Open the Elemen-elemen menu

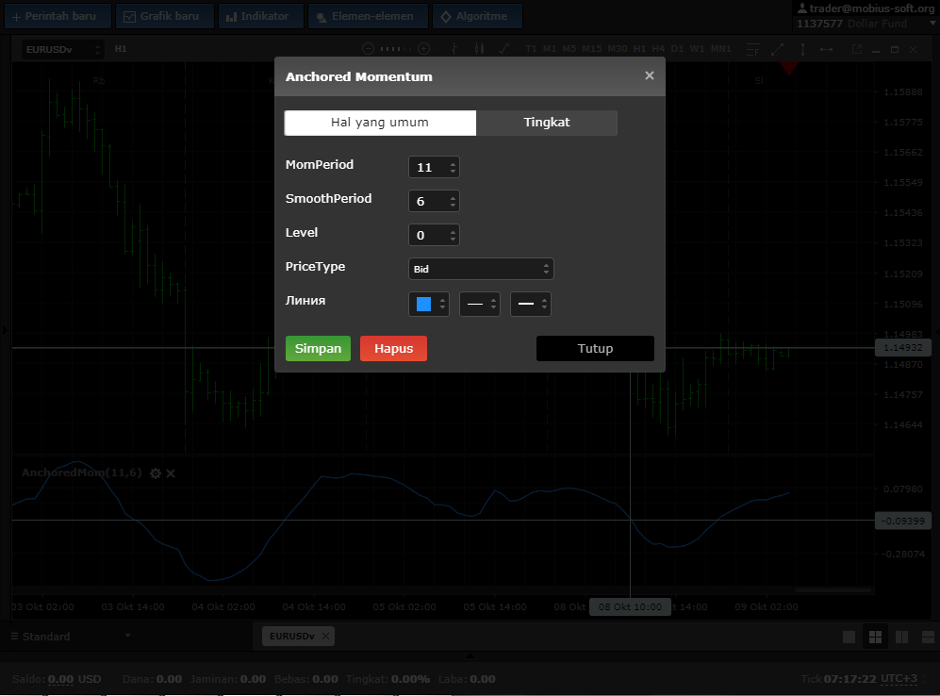click(368, 16)
